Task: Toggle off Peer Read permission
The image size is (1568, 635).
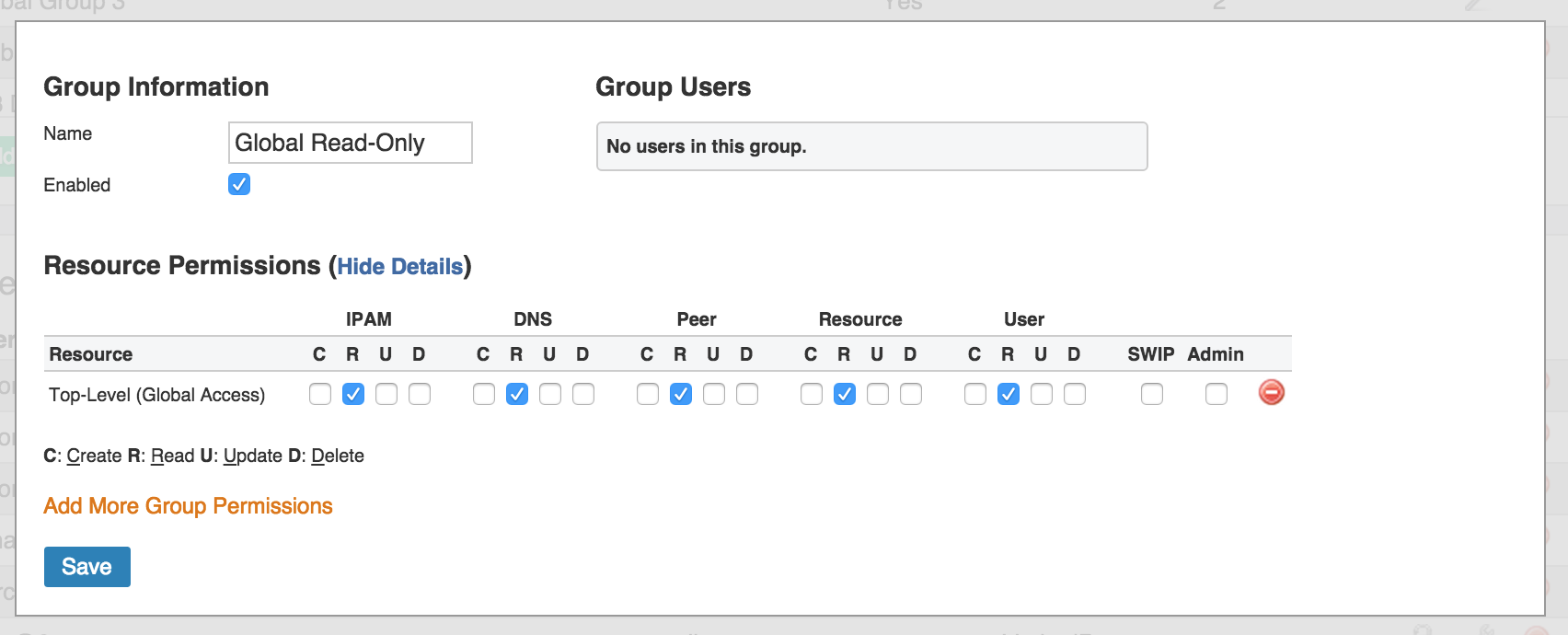Action: coord(681,394)
